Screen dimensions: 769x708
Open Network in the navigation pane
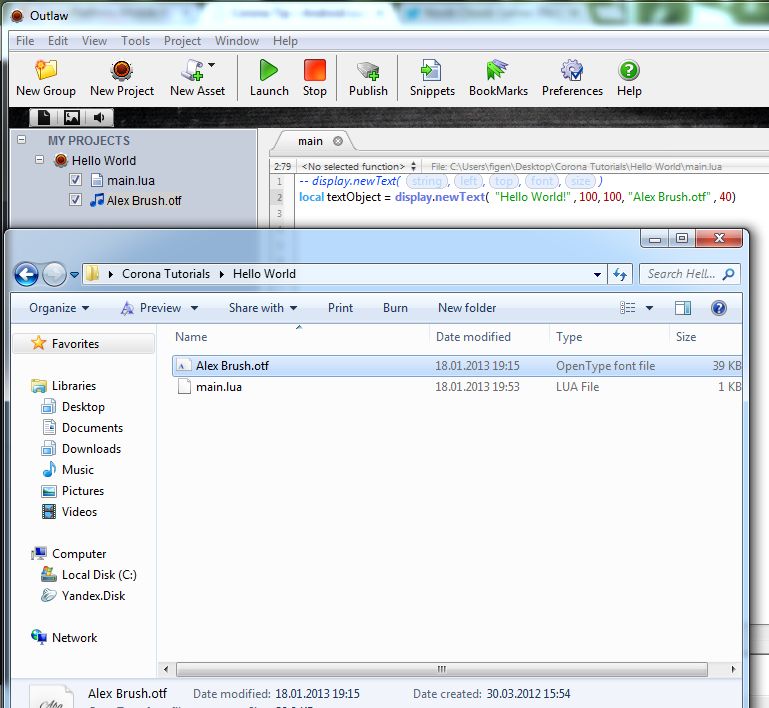(75, 637)
